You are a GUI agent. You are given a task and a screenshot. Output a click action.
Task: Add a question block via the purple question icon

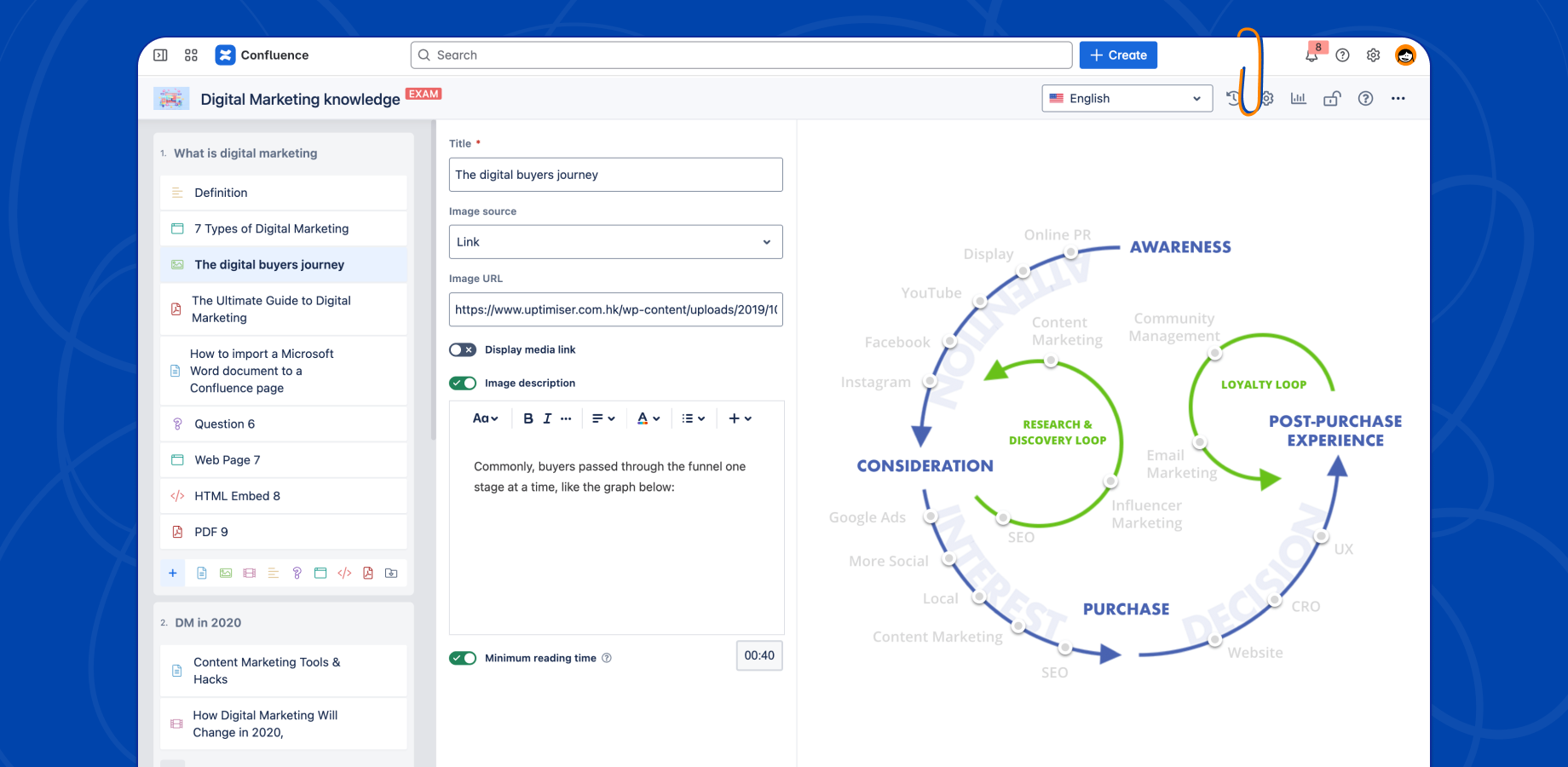coord(297,573)
